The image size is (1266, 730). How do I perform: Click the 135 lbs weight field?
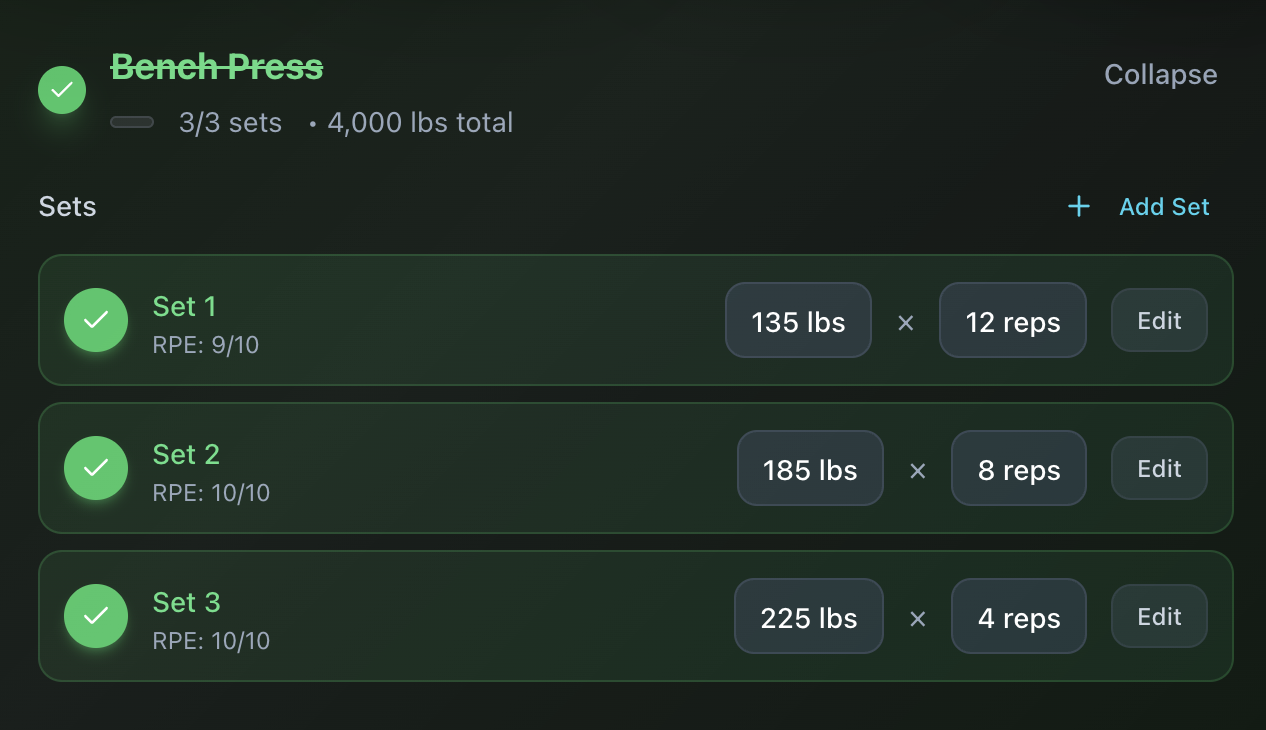[x=798, y=320]
